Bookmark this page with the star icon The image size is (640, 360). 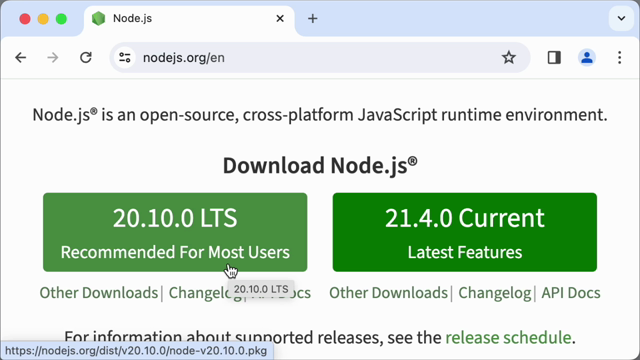509,58
